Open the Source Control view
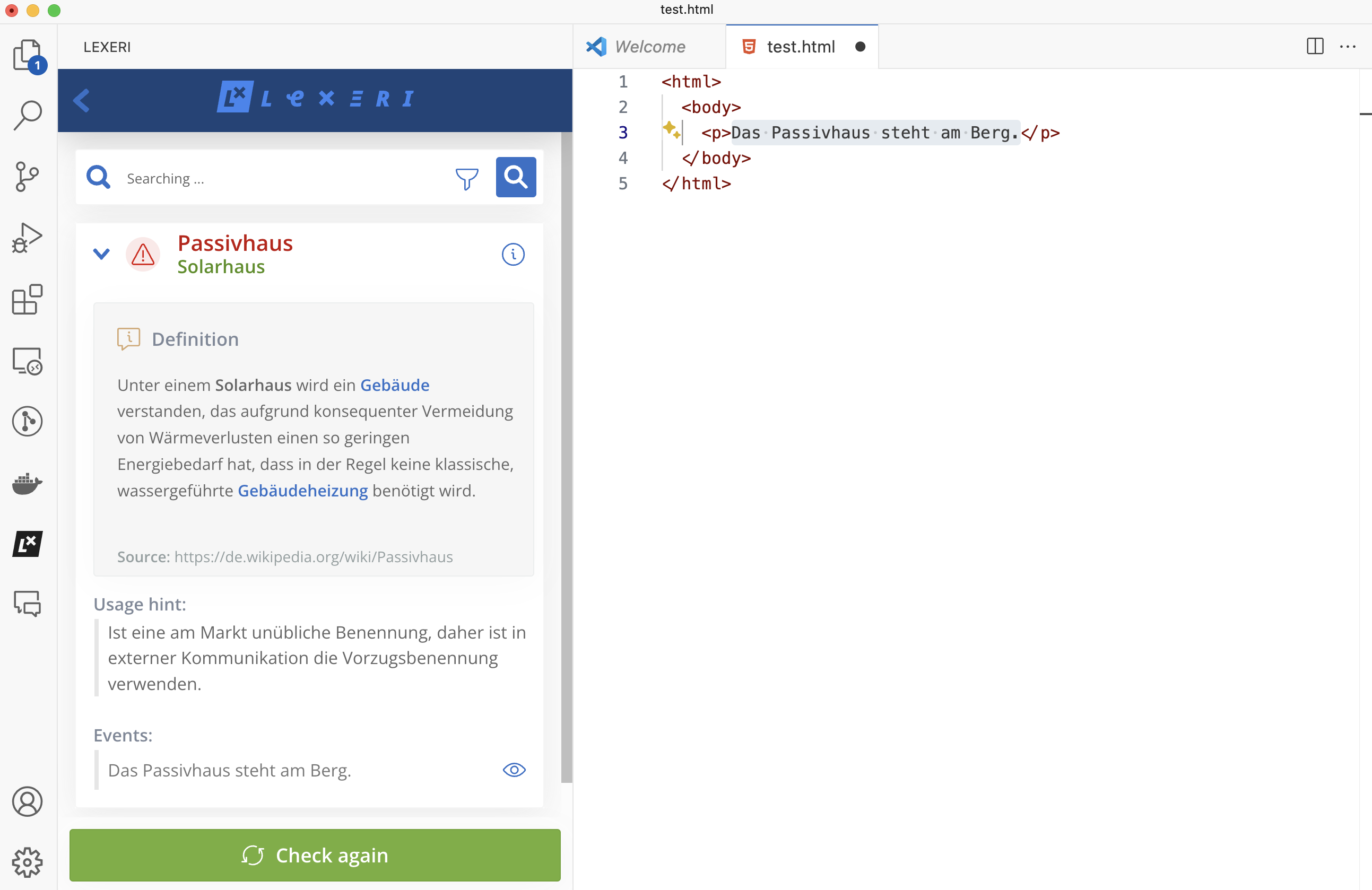1372x890 pixels. point(27,177)
